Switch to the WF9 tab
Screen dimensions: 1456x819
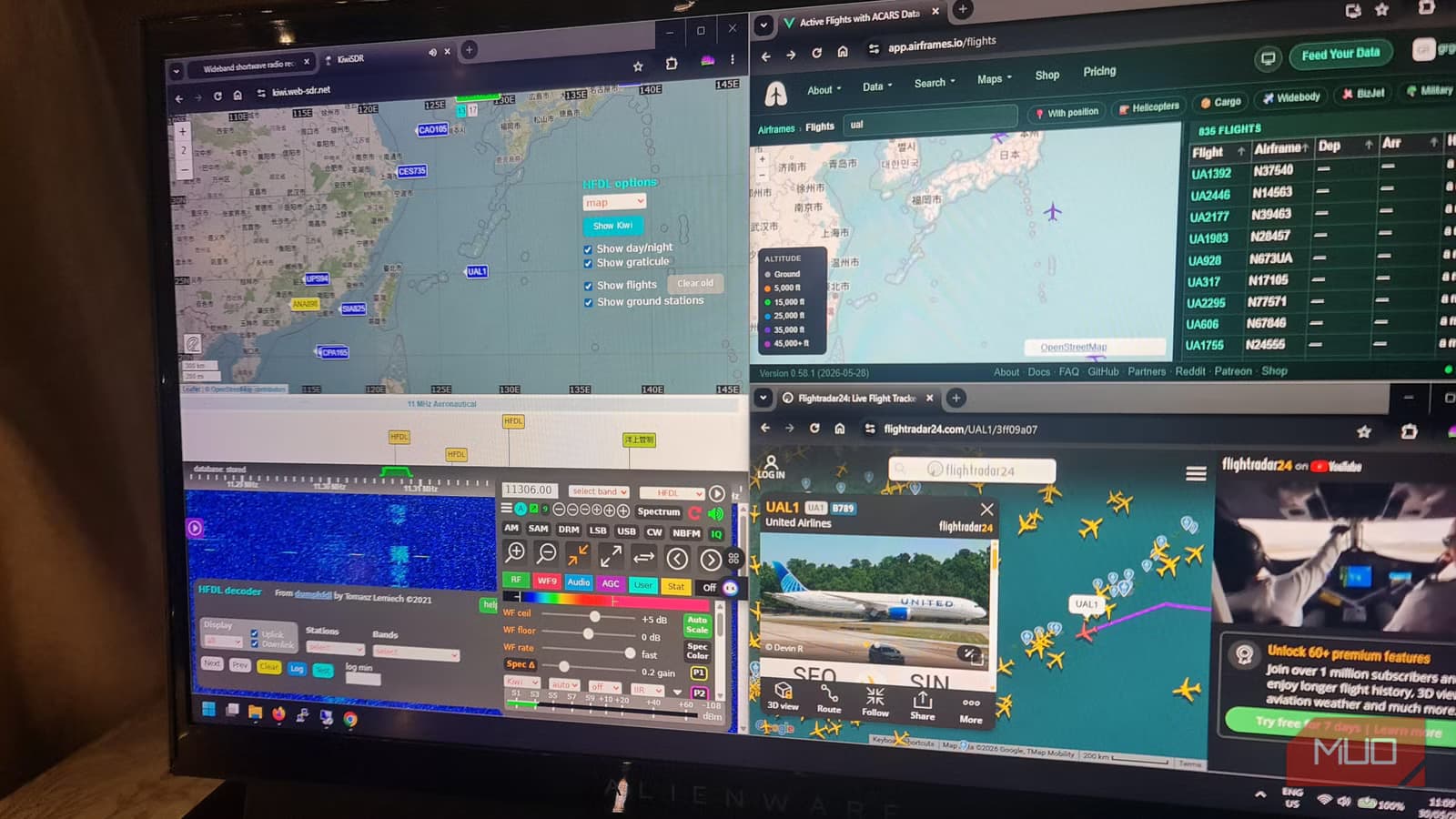[547, 581]
